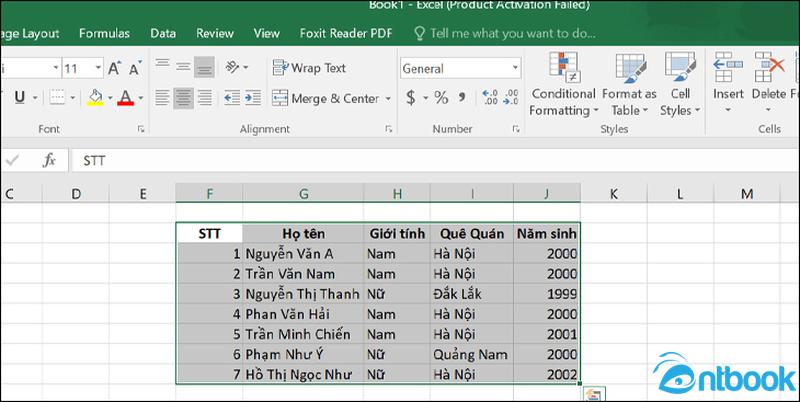This screenshot has height=402, width=800.
Task: Click Increase Decimal icon
Action: 490,97
